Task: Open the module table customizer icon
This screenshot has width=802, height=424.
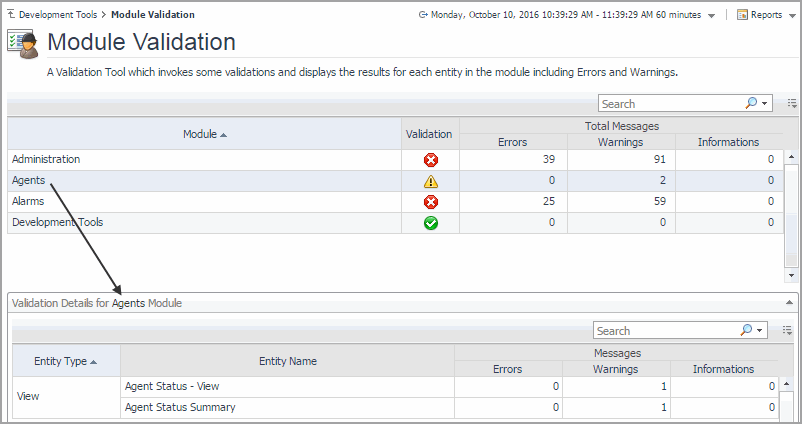Action: click(x=792, y=103)
